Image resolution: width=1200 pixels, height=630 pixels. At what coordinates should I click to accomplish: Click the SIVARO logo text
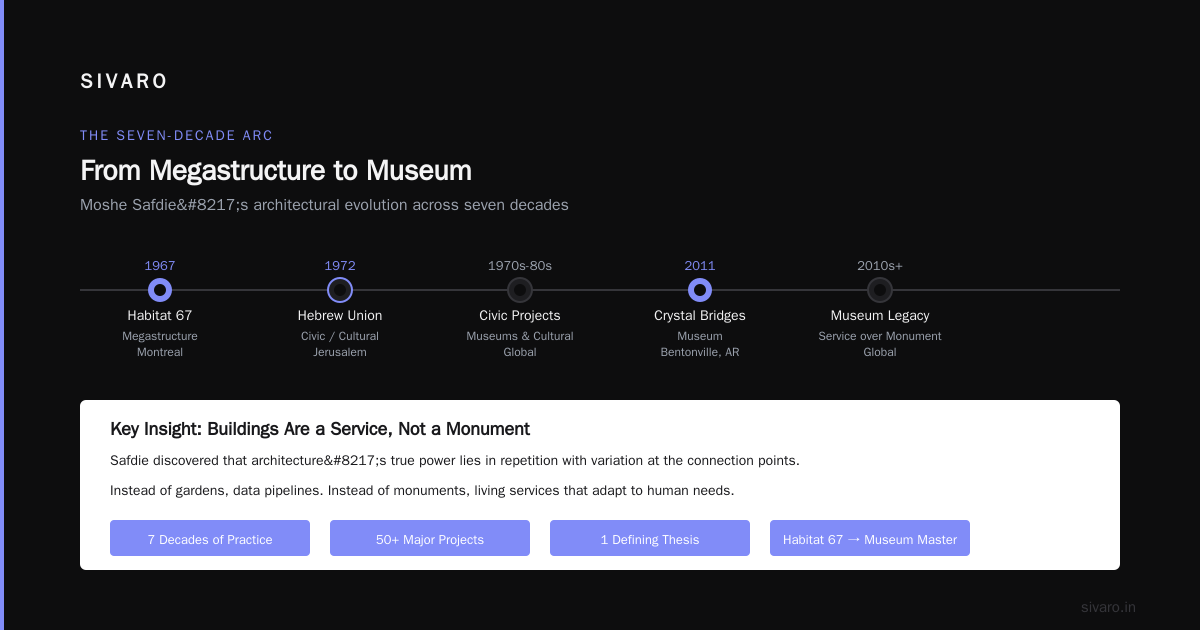point(124,82)
